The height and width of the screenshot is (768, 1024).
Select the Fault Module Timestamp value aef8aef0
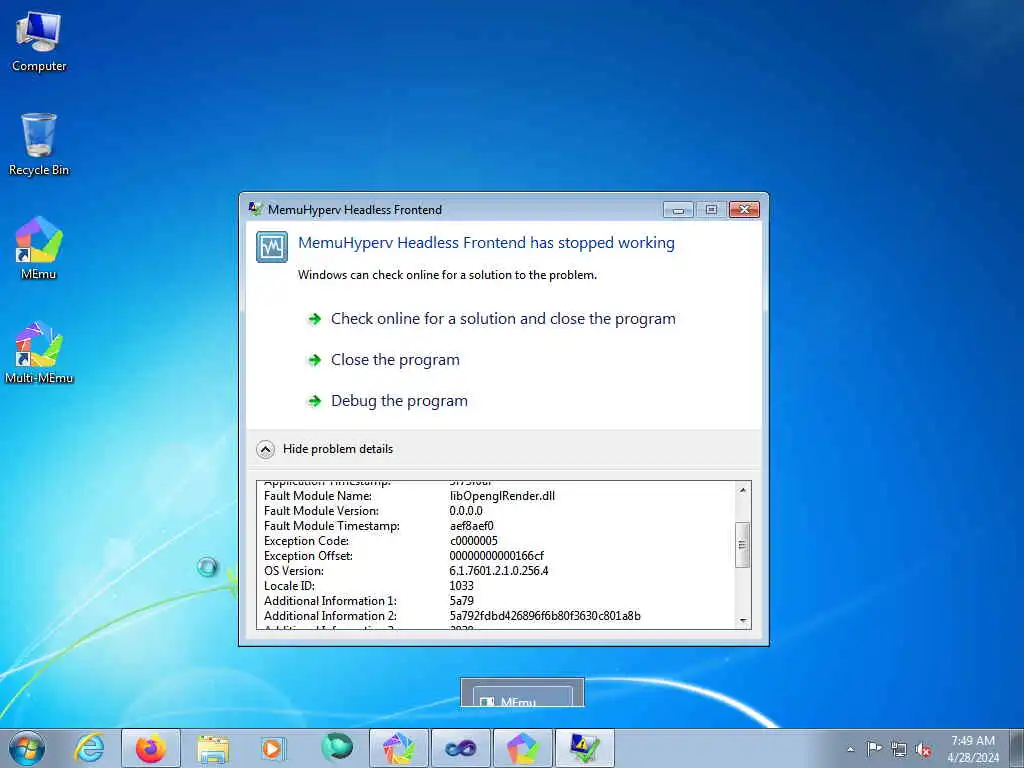tap(472, 526)
